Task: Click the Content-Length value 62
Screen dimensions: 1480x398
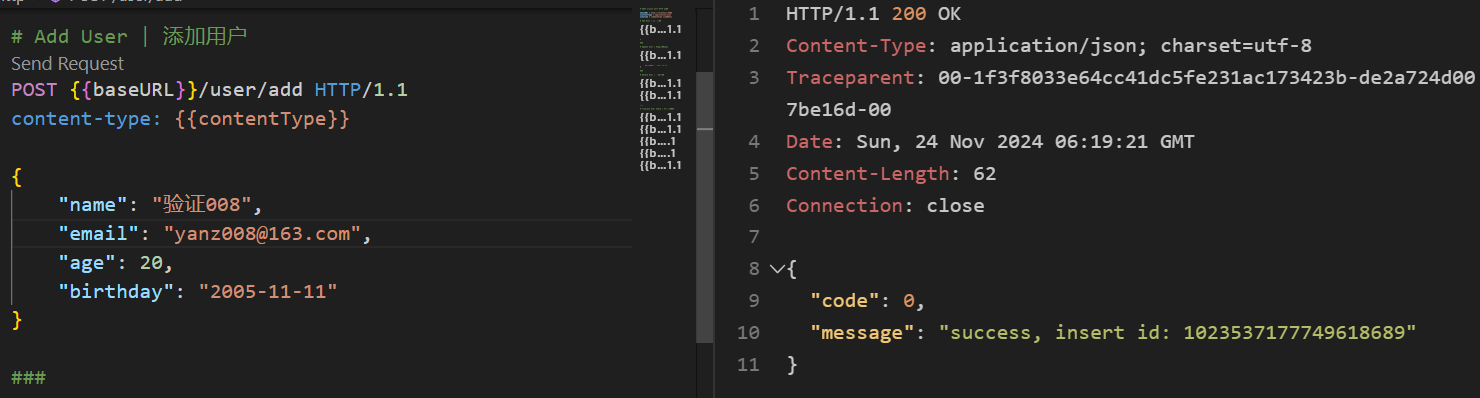Action: point(985,174)
